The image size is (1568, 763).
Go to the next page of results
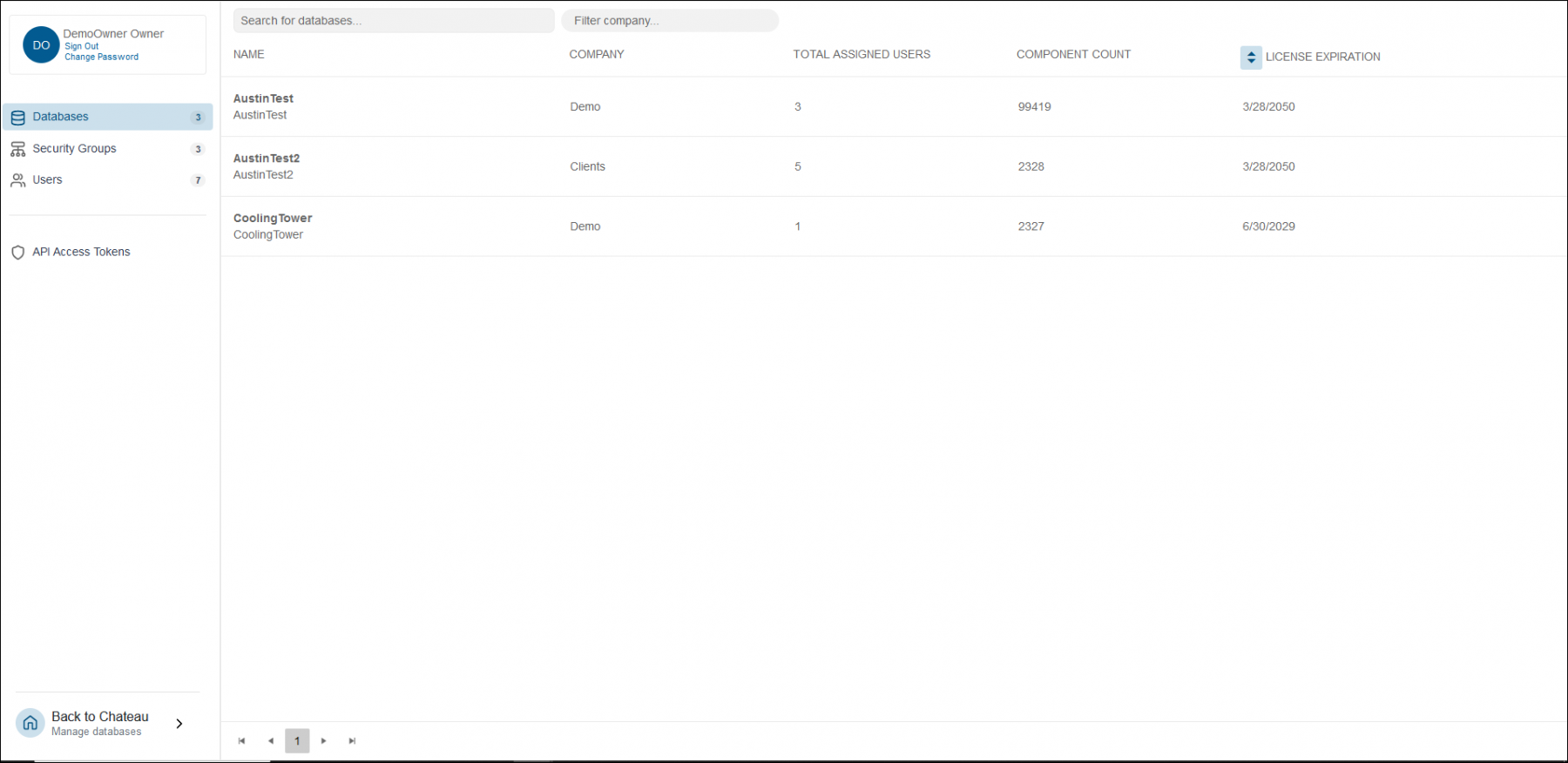[x=324, y=741]
